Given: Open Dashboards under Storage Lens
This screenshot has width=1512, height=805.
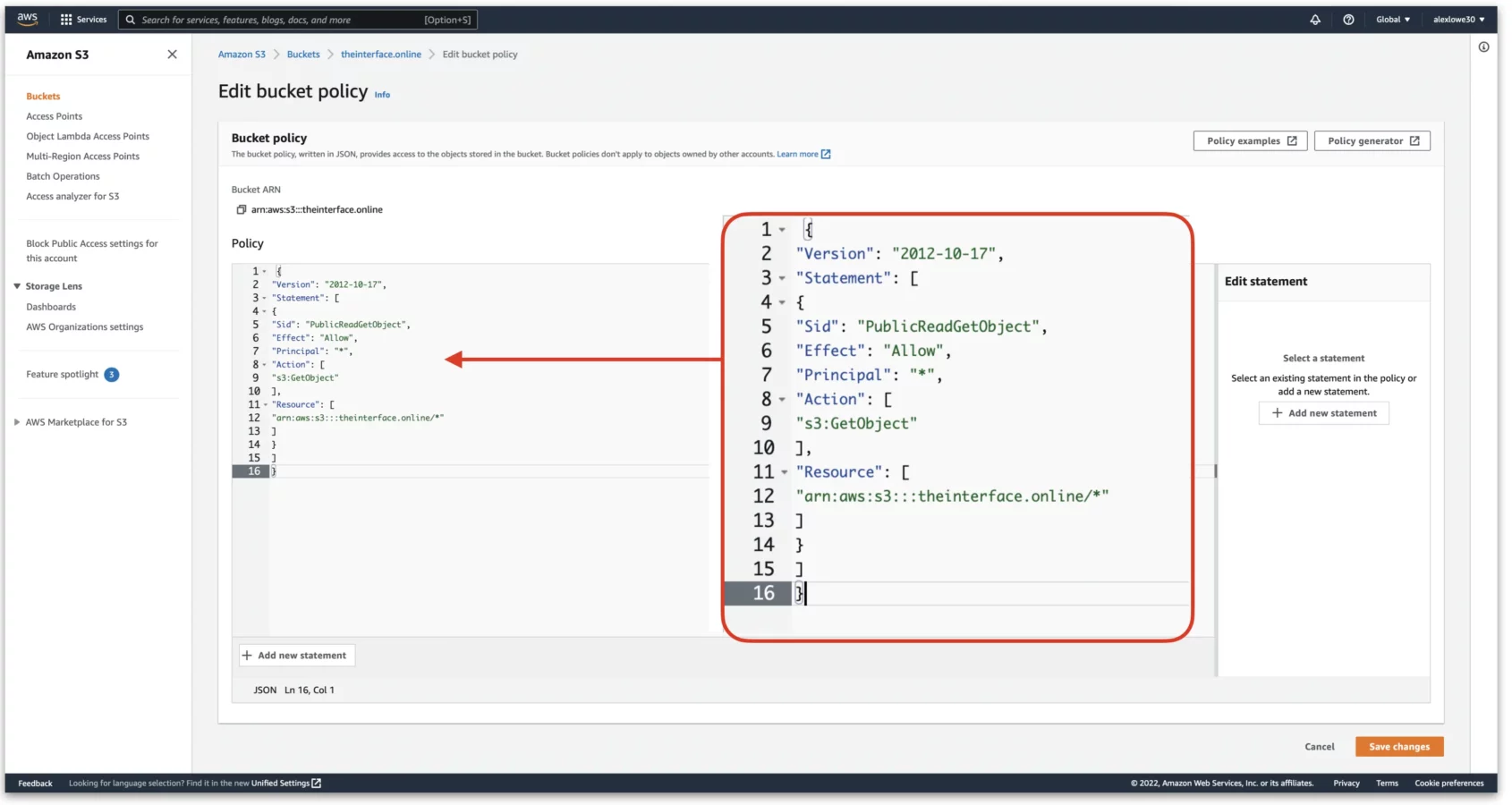Looking at the screenshot, I should click(x=51, y=307).
